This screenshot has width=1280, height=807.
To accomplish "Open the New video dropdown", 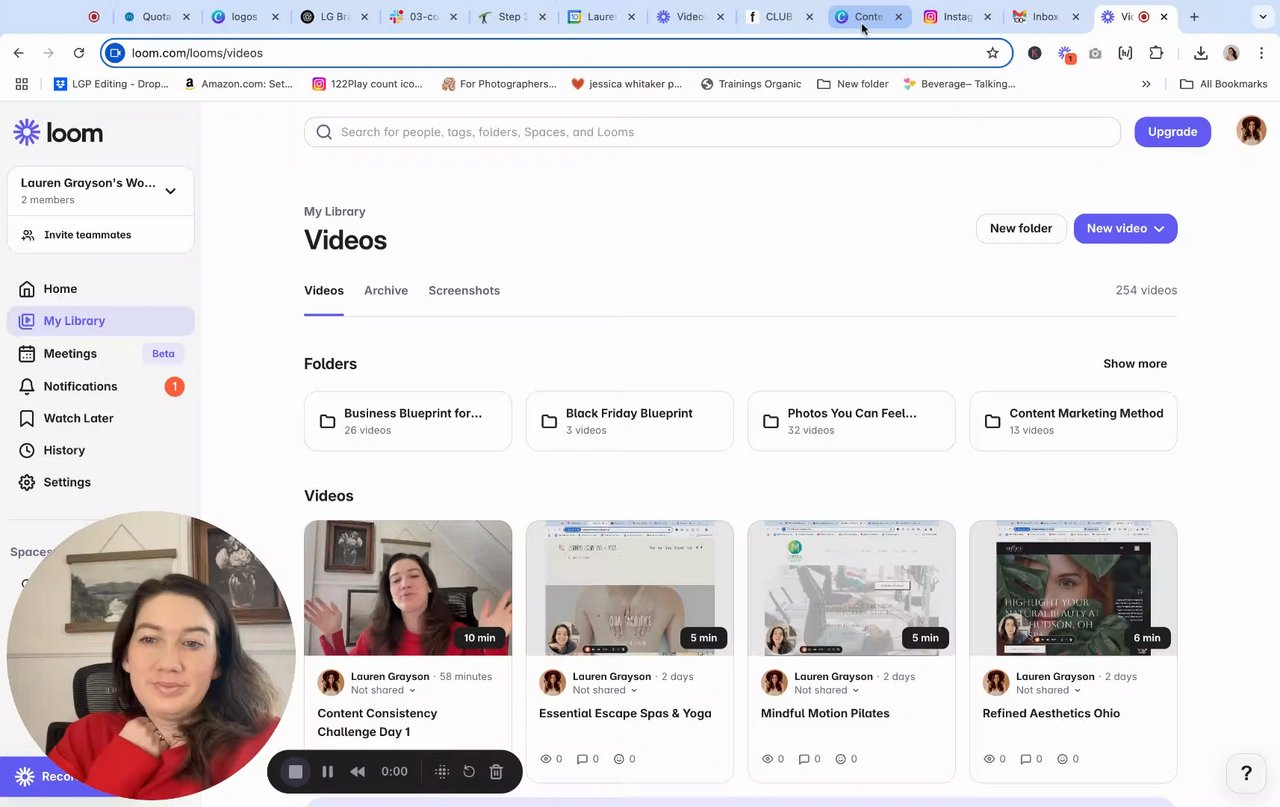I will click(x=1125, y=229).
